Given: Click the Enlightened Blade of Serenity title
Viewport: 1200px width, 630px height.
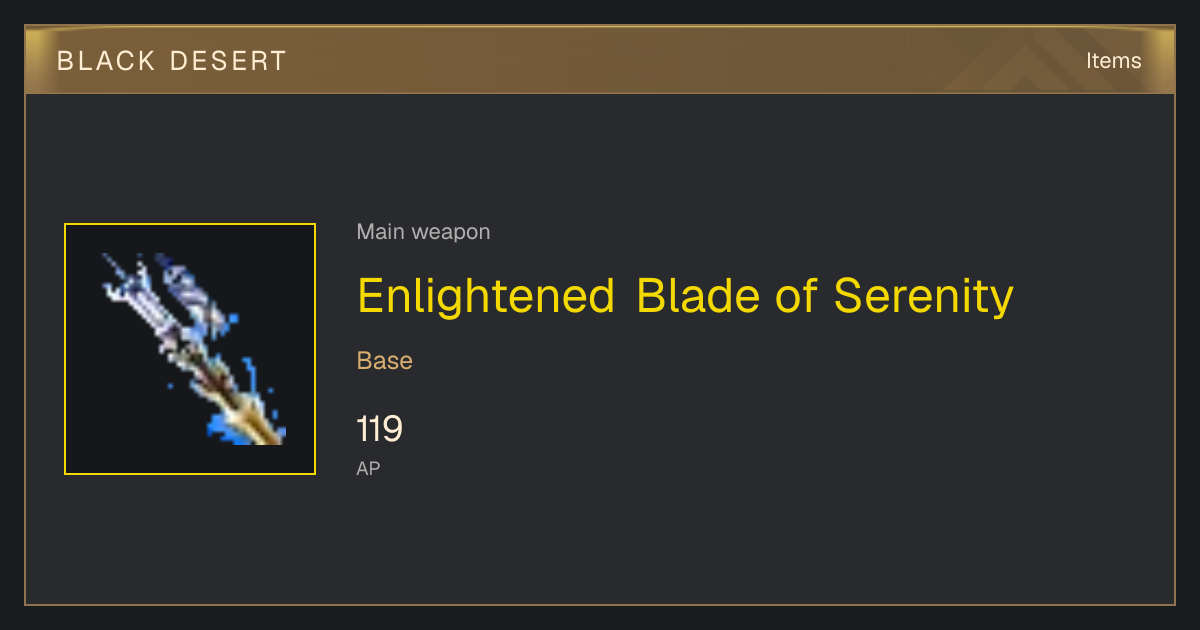Looking at the screenshot, I should (x=685, y=297).
